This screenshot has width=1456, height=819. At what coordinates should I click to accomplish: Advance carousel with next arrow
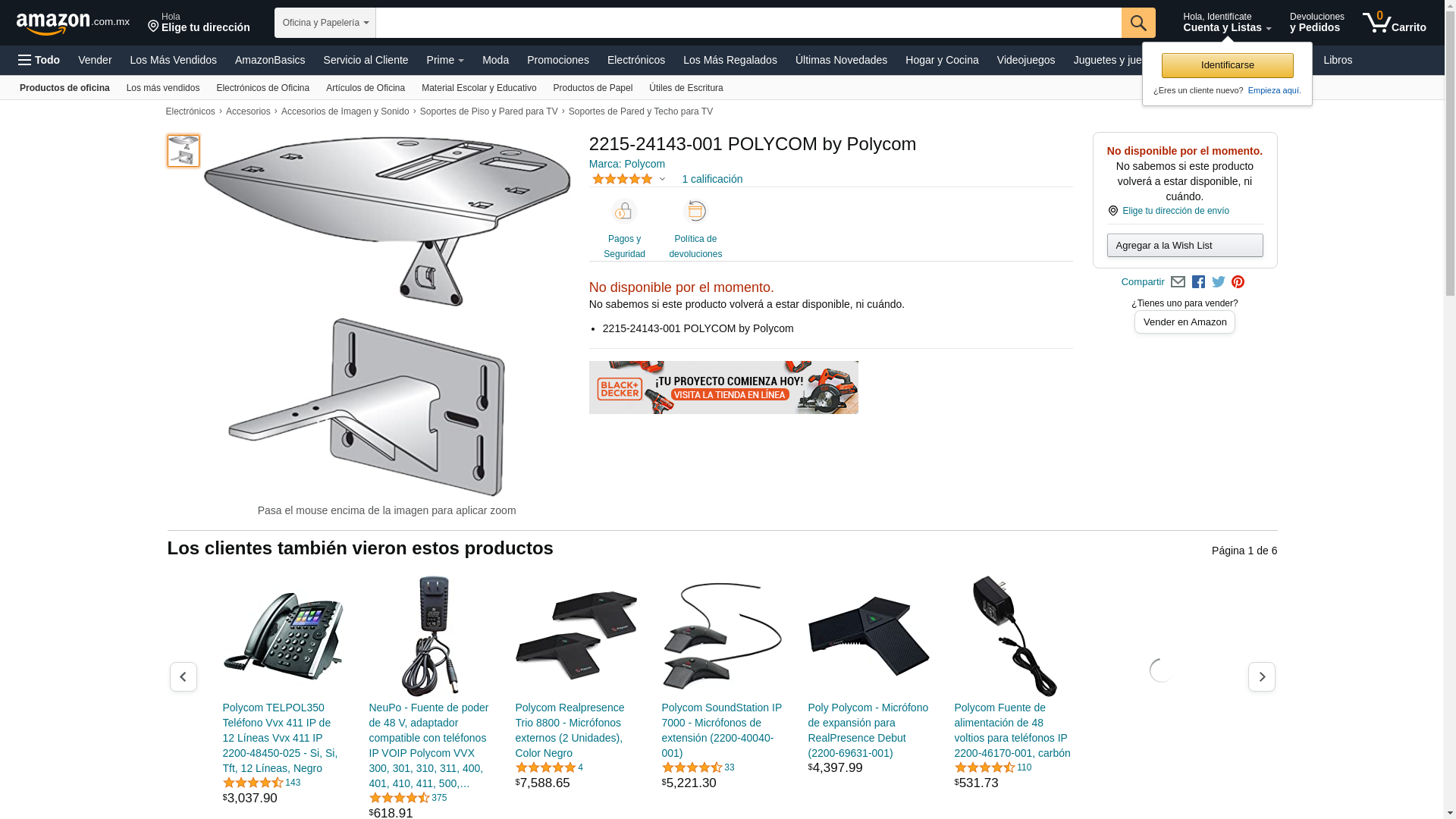(1261, 676)
